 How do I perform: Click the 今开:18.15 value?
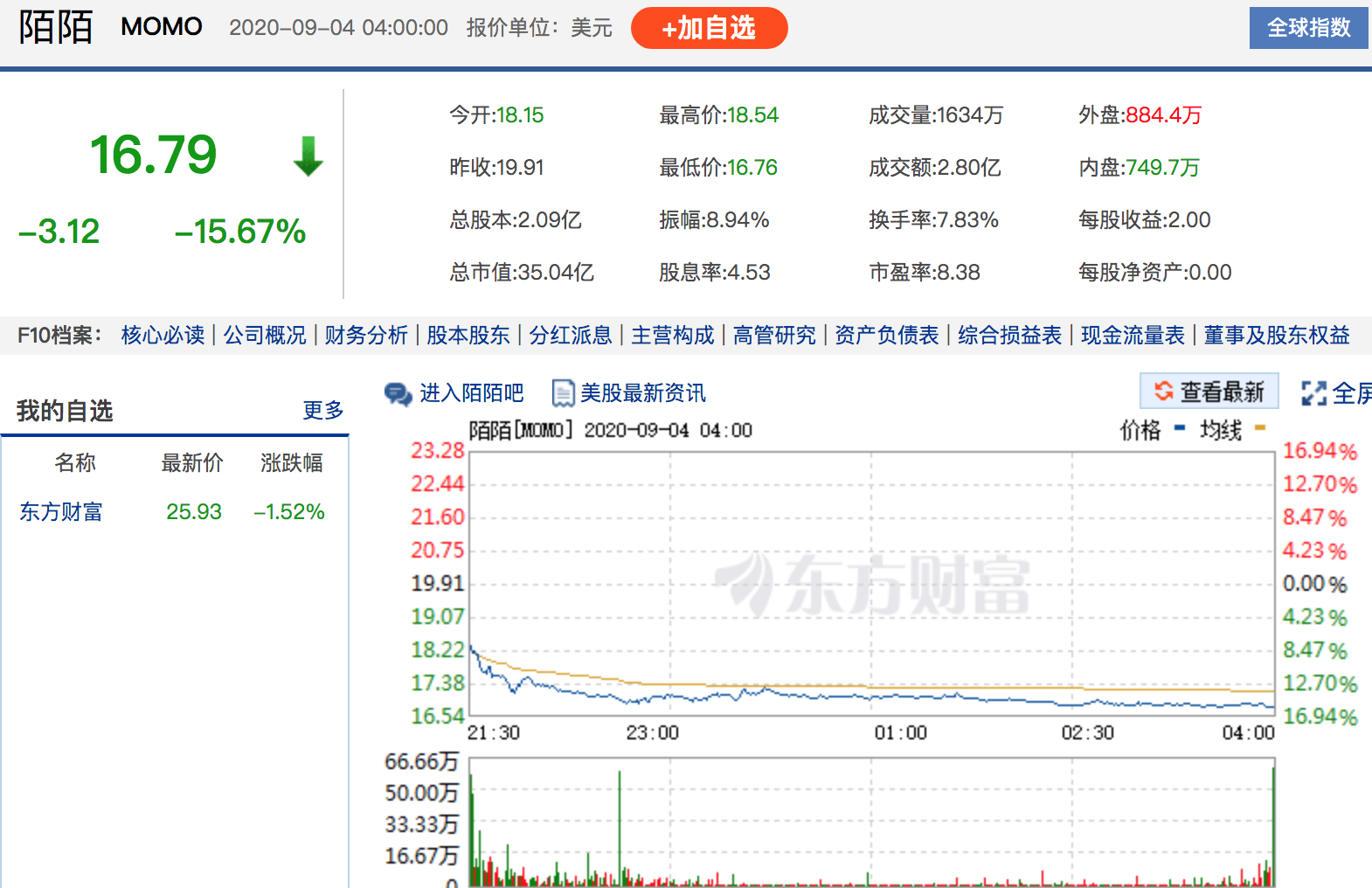[496, 115]
